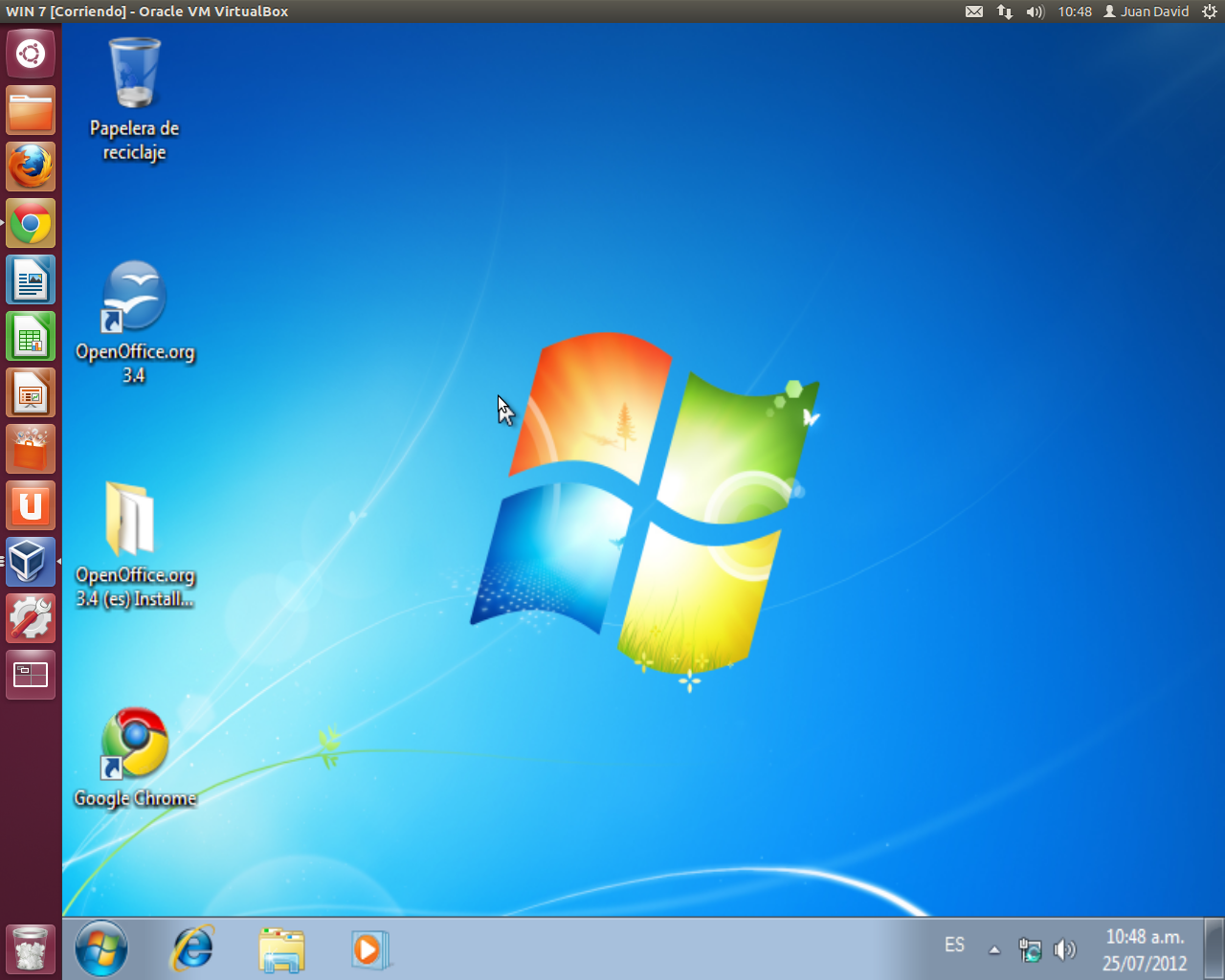Image resolution: width=1225 pixels, height=980 pixels.
Task: Open LibreOffice Calc in the launcher
Action: pos(31,336)
